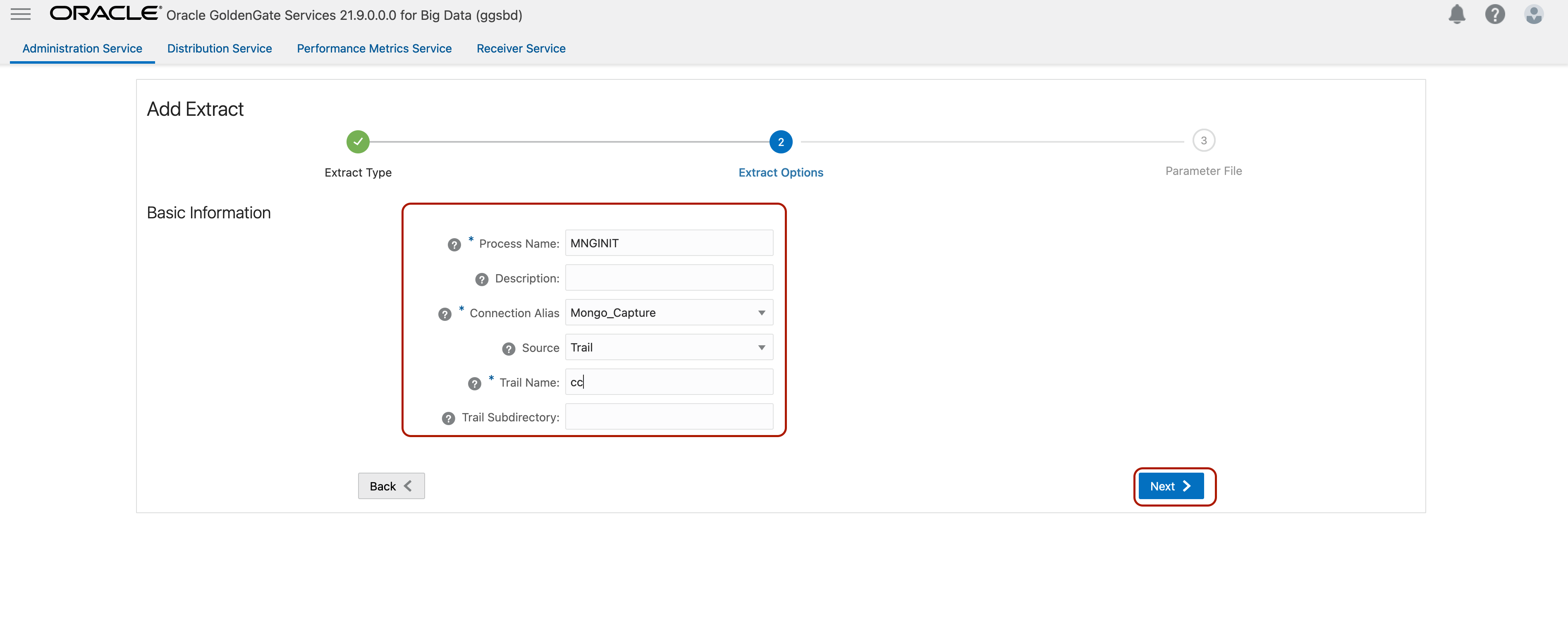Image resolution: width=1568 pixels, height=636 pixels.
Task: Click help icon beside Description
Action: tap(481, 280)
